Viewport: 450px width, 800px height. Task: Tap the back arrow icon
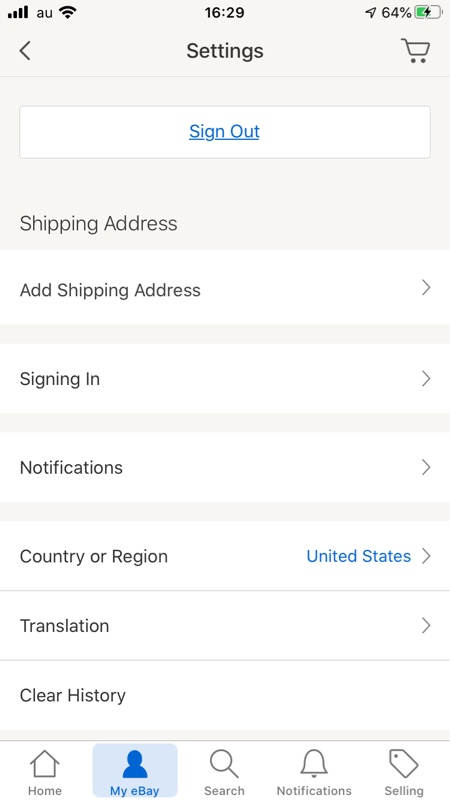25,51
